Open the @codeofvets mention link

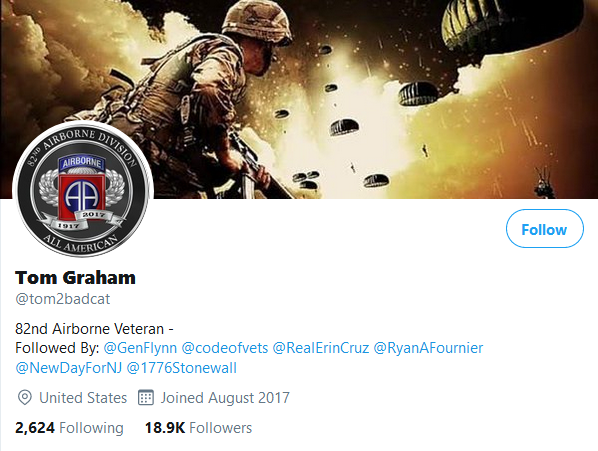click(225, 348)
